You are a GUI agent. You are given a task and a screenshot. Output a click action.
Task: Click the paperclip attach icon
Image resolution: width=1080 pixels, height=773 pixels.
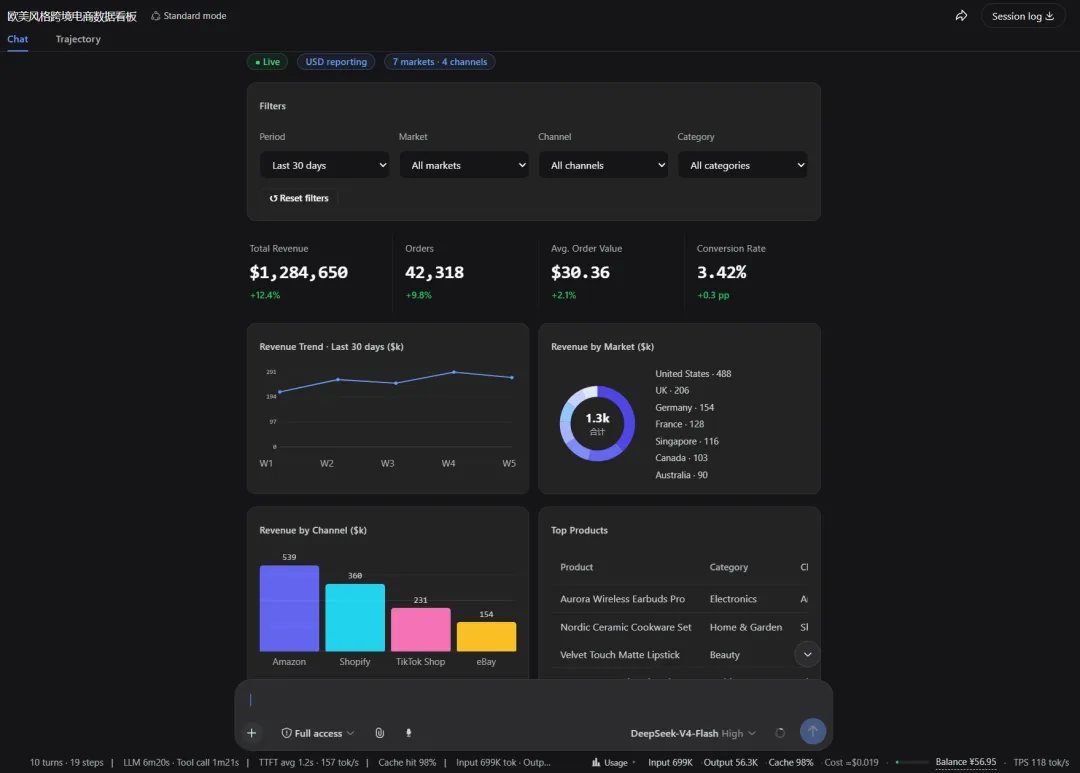[380, 733]
